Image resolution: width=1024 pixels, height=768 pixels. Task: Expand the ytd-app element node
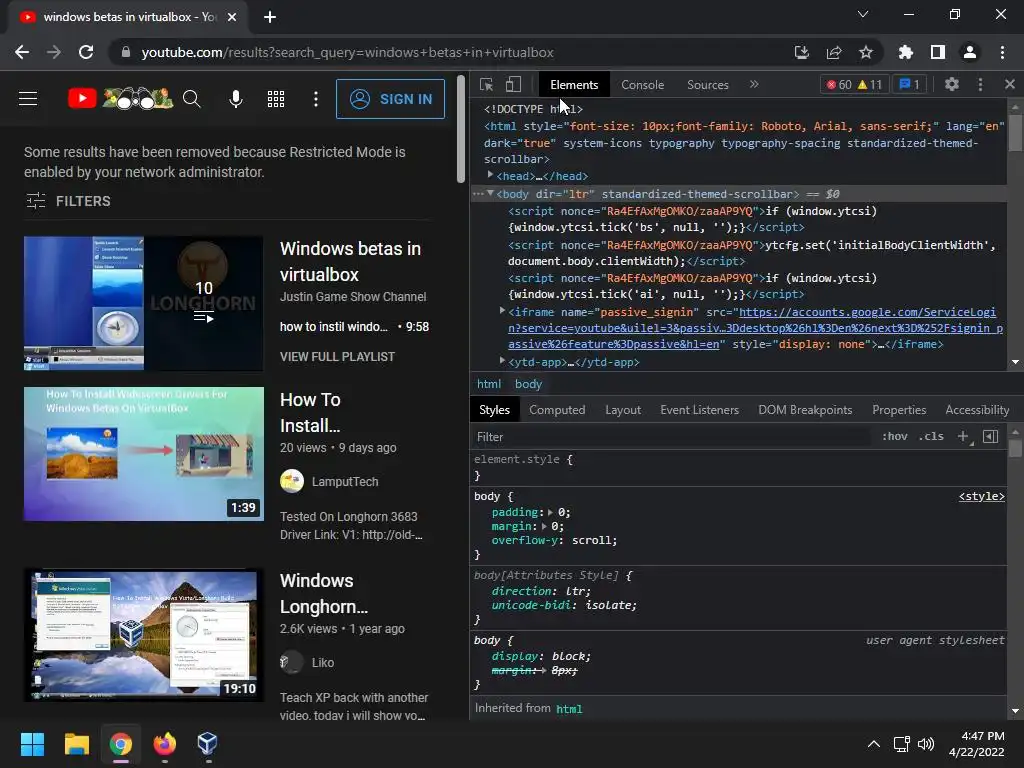[x=502, y=360]
